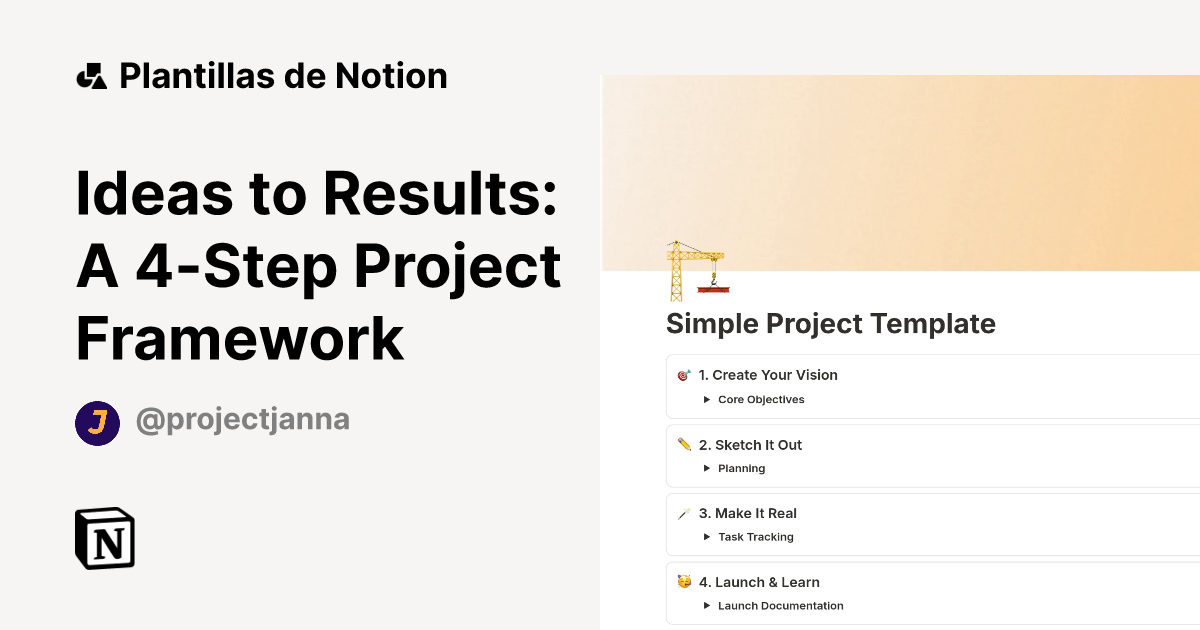Toggle open the Task Tracking section
Image resolution: width=1200 pixels, height=630 pixels.
pos(756,537)
